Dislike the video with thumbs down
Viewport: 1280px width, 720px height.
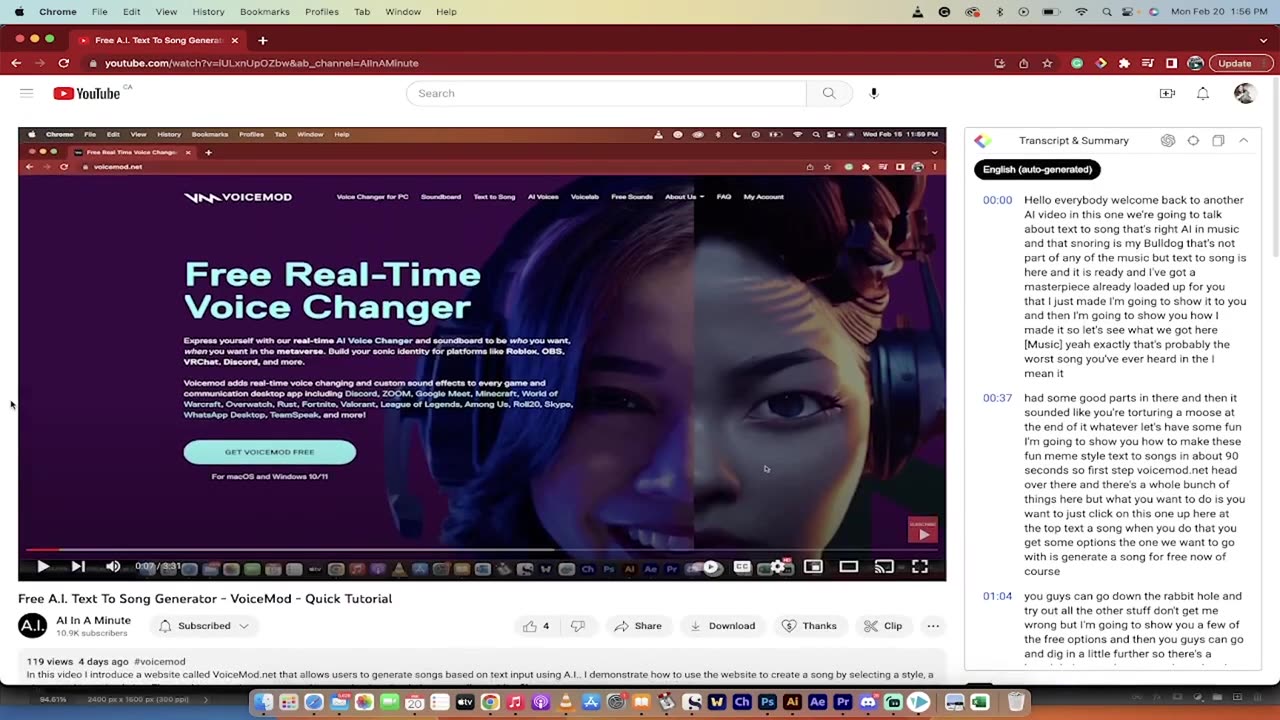tap(578, 626)
